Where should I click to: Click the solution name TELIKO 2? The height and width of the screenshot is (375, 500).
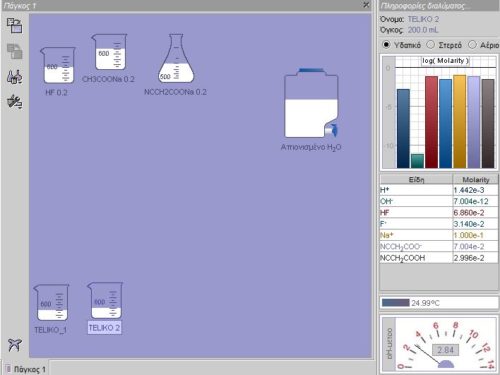[423, 19]
